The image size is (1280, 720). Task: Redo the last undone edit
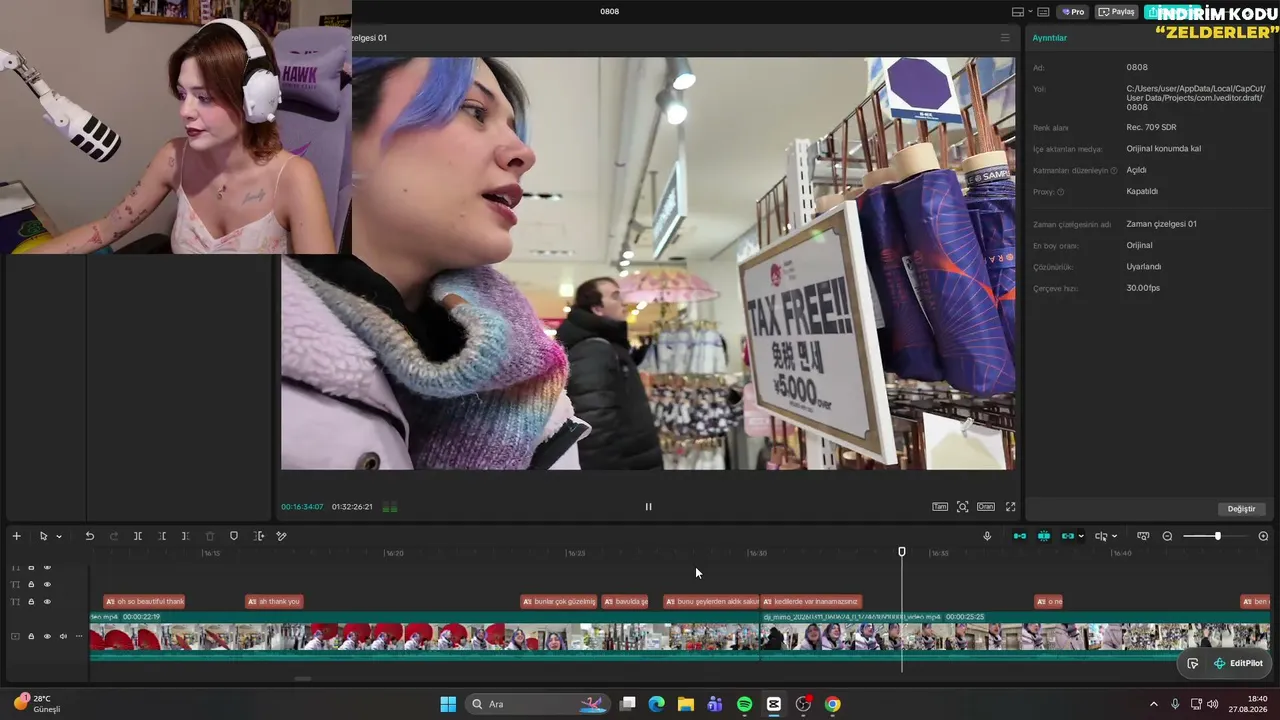click(114, 536)
